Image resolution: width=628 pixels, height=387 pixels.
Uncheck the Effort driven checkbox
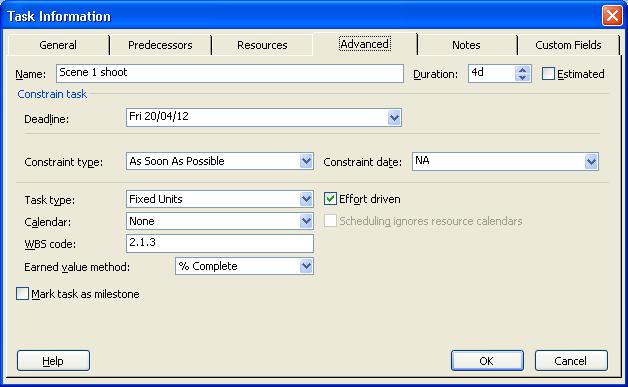pyautogui.click(x=330, y=199)
